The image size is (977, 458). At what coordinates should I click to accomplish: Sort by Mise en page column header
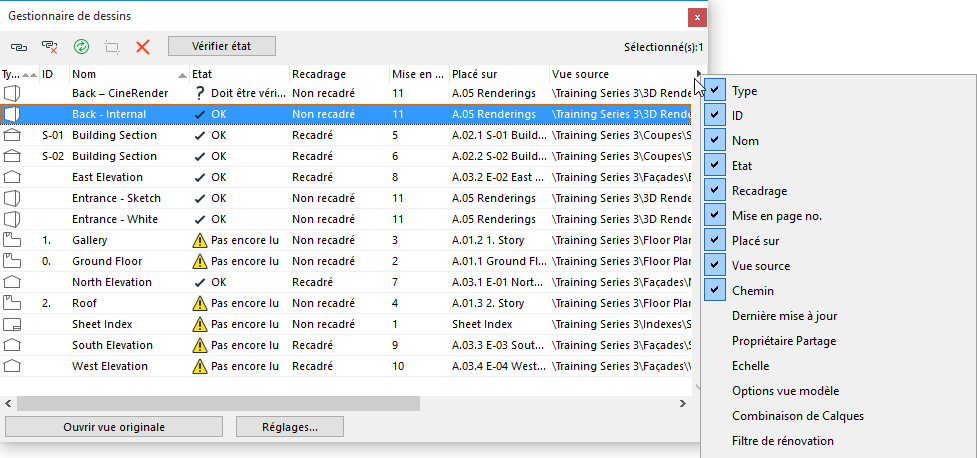tap(419, 74)
